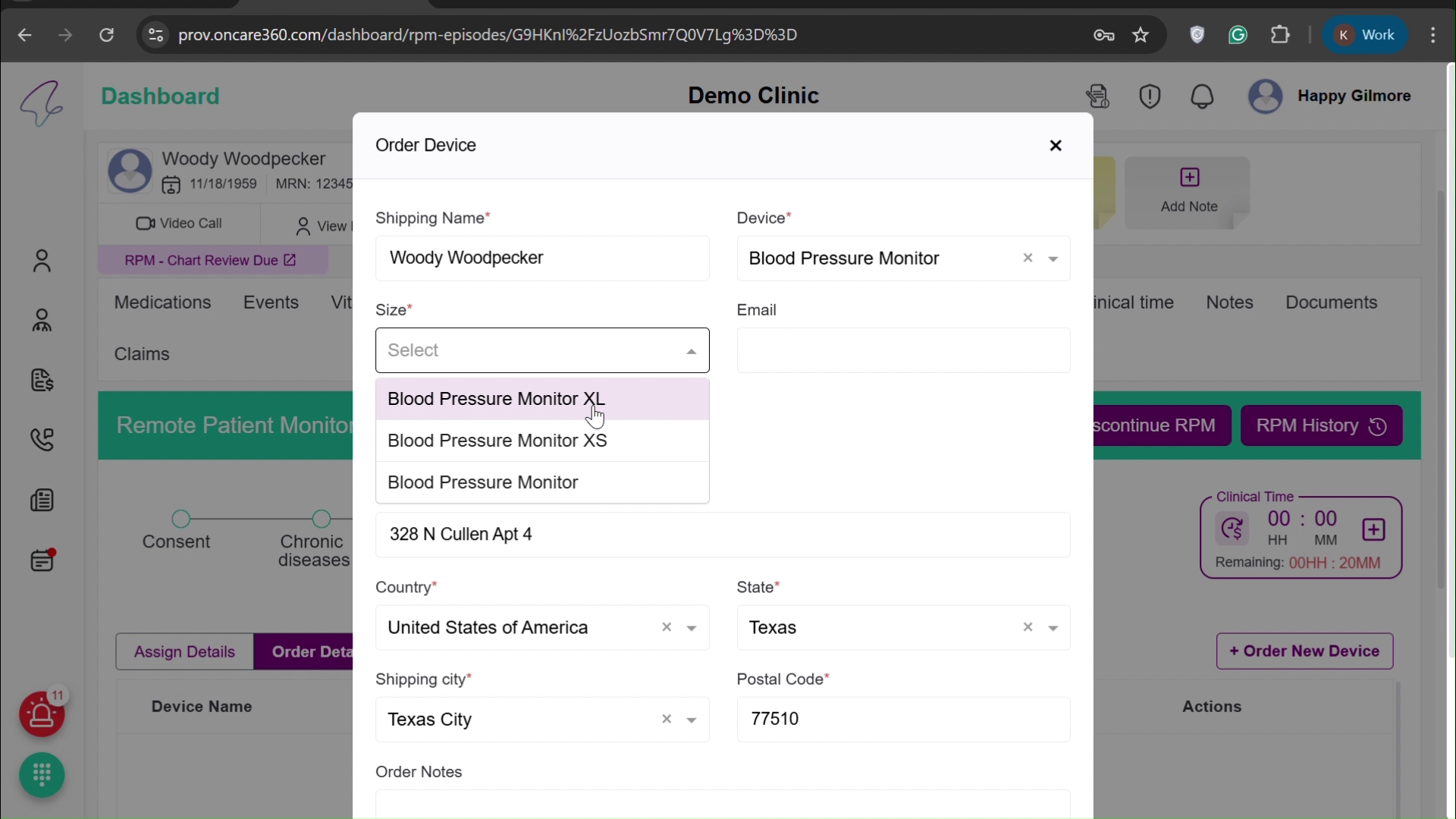This screenshot has height=819, width=1456.
Task: Expand the Country dropdown arrow
Action: click(x=691, y=628)
